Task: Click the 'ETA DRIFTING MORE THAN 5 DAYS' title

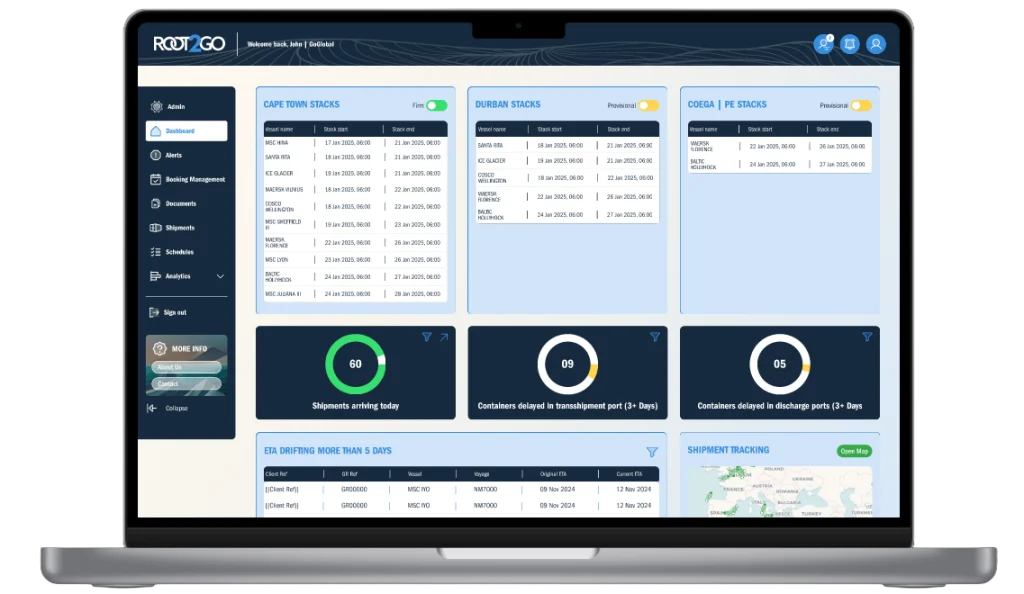Action: [328, 451]
